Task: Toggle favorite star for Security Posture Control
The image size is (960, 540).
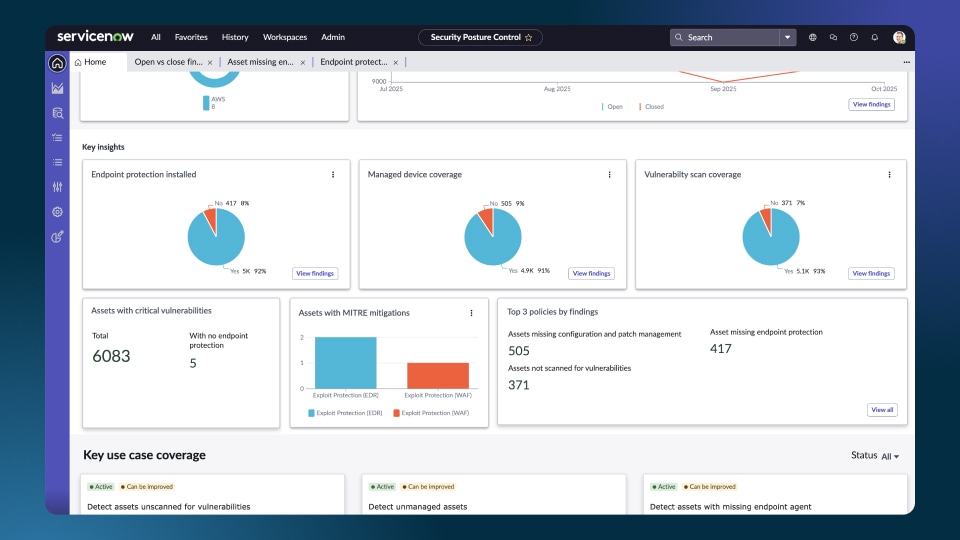Action: click(528, 37)
